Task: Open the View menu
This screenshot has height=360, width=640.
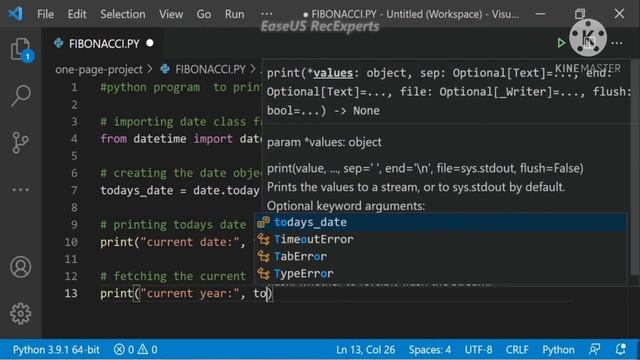Action: point(171,14)
